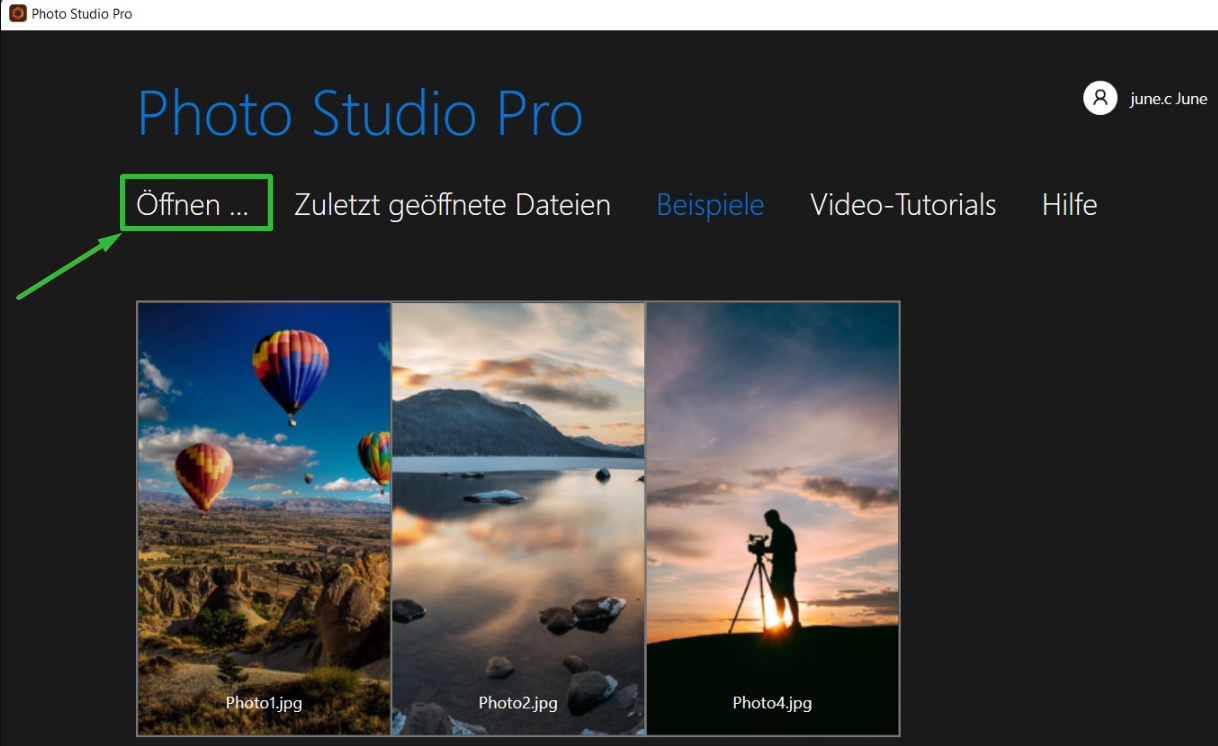
Task: Open the Photo4.jpg photographer silhouette thumbnail
Action: pyautogui.click(x=773, y=519)
